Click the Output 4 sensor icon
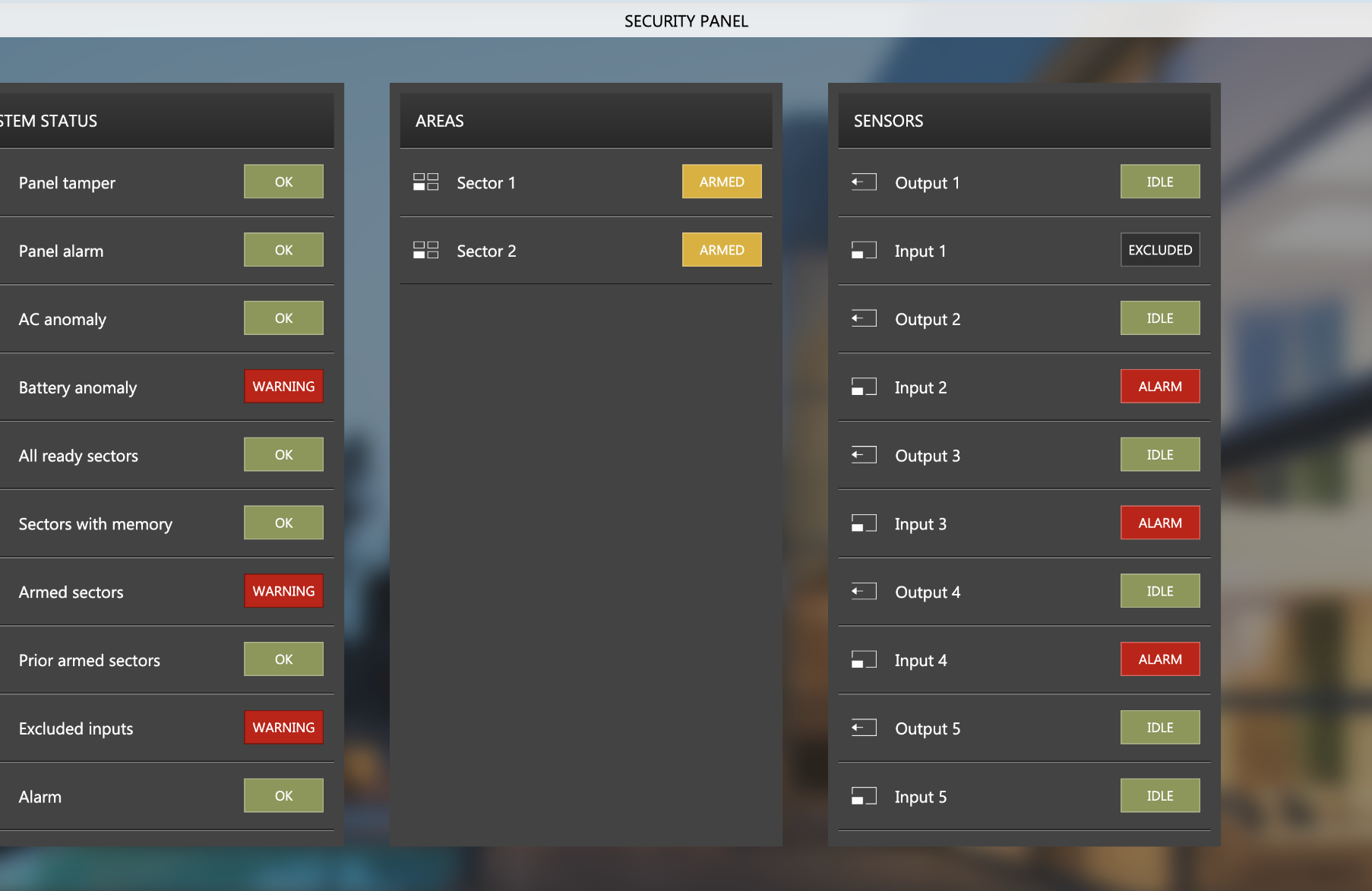Image resolution: width=1372 pixels, height=891 pixels. point(864,592)
